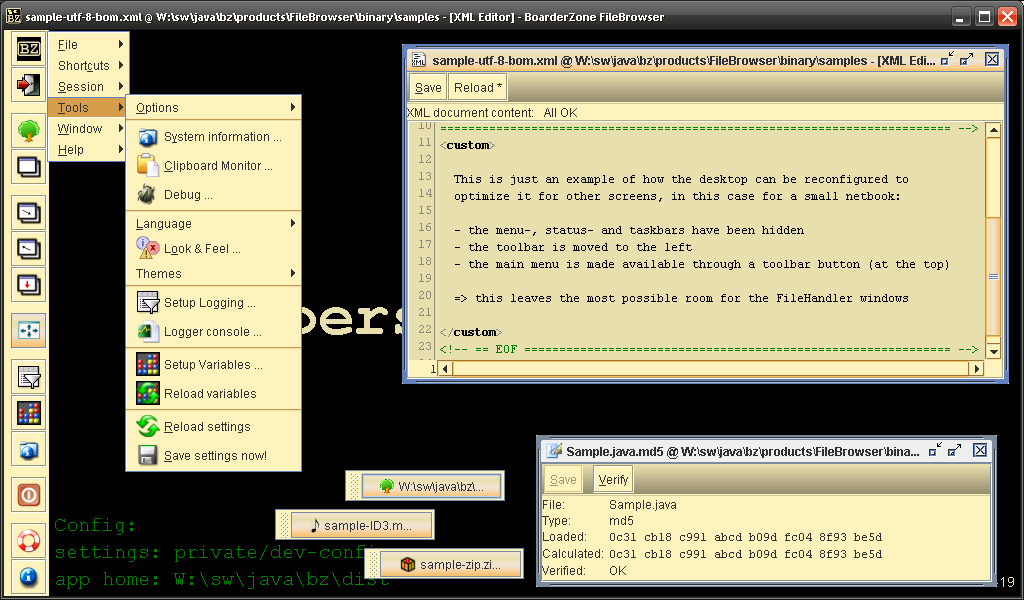
Task: Select the Tools menu entry
Action: (87, 107)
